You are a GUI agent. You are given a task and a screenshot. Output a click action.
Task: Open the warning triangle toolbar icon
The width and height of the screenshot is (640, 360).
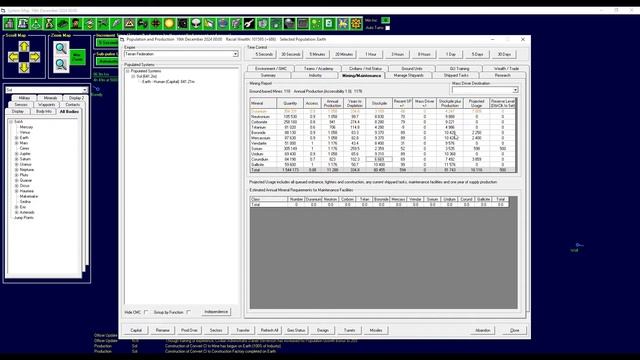point(129,24)
